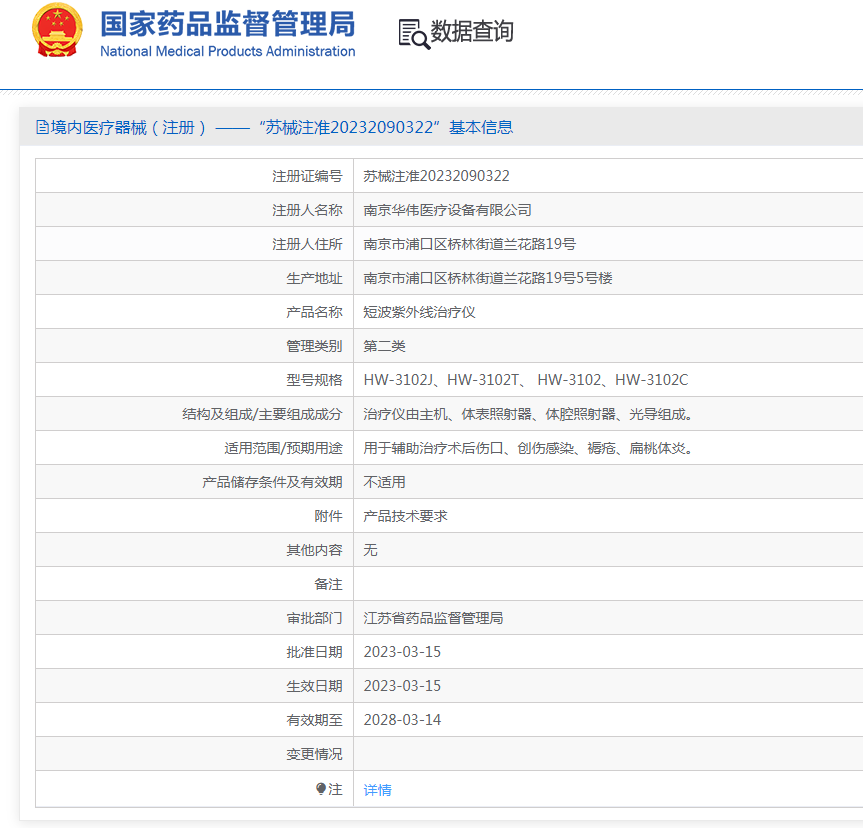Screen dimensions: 863x828
Task: Click registrant name 南京华伟医疗设备有限公司
Action: point(447,210)
